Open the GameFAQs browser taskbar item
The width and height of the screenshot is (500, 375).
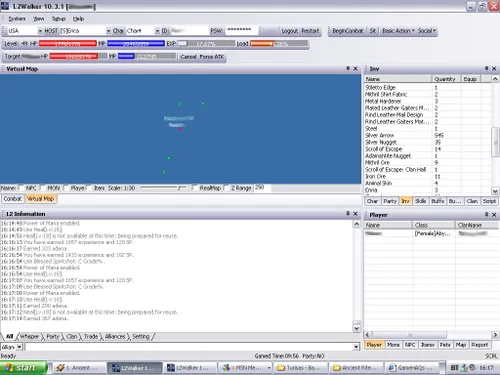click(x=411, y=368)
